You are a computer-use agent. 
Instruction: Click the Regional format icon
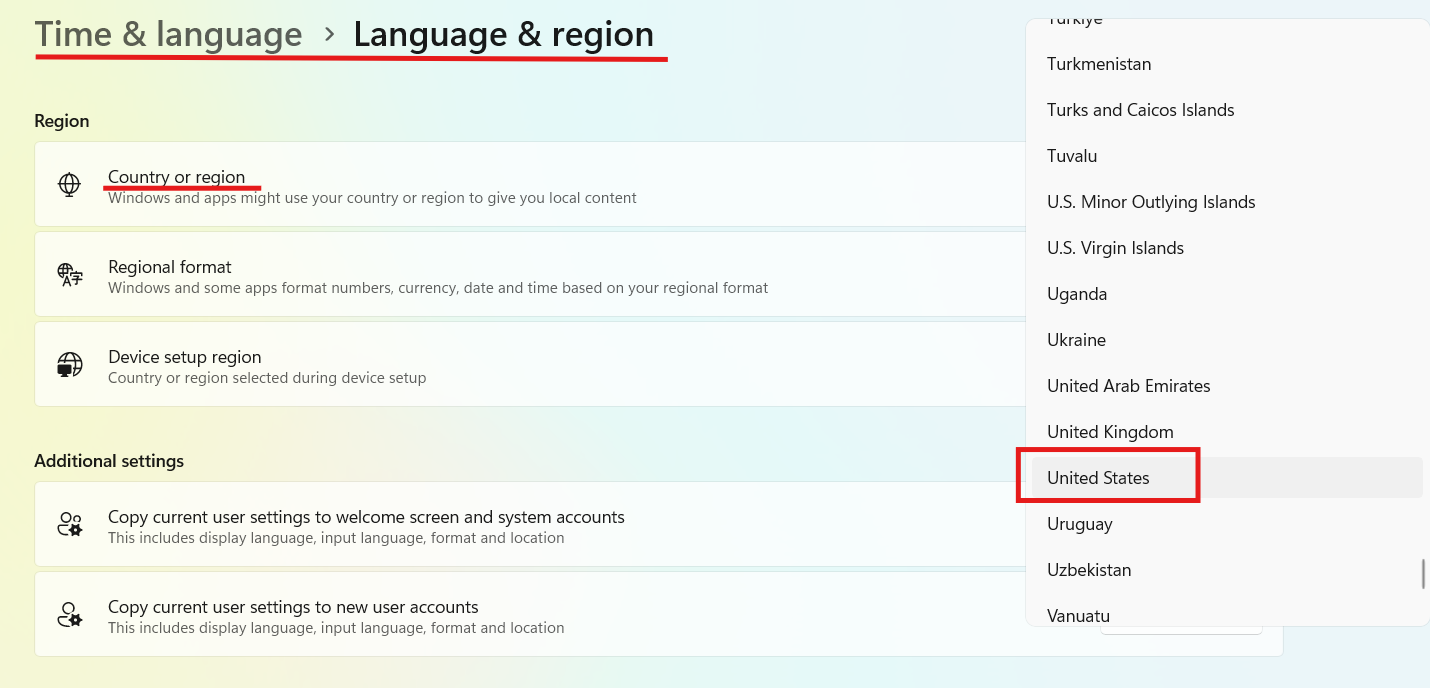point(67,274)
